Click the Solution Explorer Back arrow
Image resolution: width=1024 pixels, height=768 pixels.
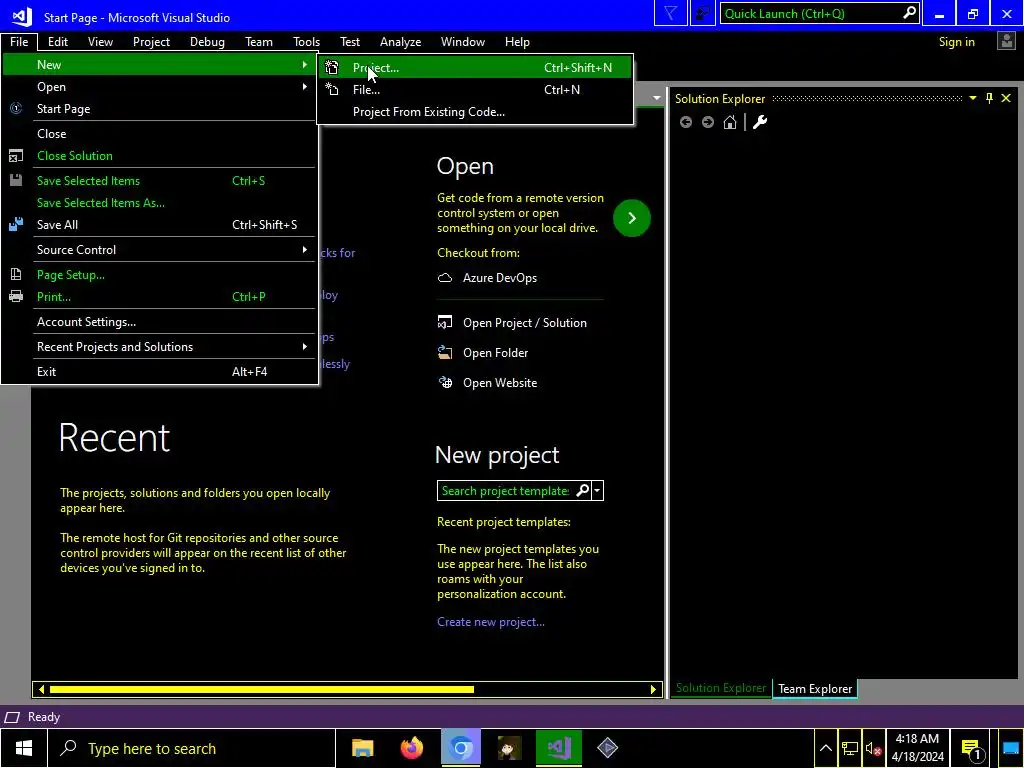686,122
